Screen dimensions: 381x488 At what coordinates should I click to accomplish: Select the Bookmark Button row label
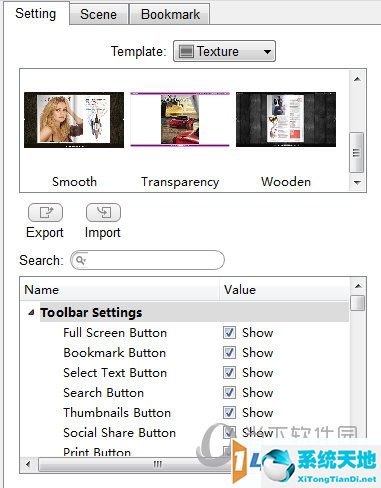point(115,353)
